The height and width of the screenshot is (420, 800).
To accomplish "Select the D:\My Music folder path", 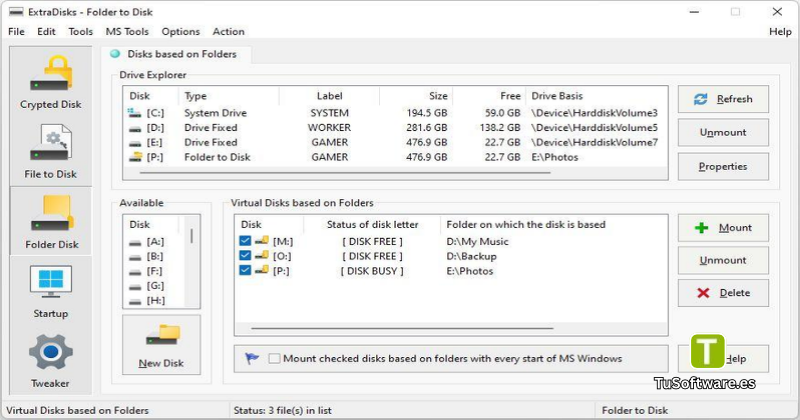I will (x=477, y=241).
